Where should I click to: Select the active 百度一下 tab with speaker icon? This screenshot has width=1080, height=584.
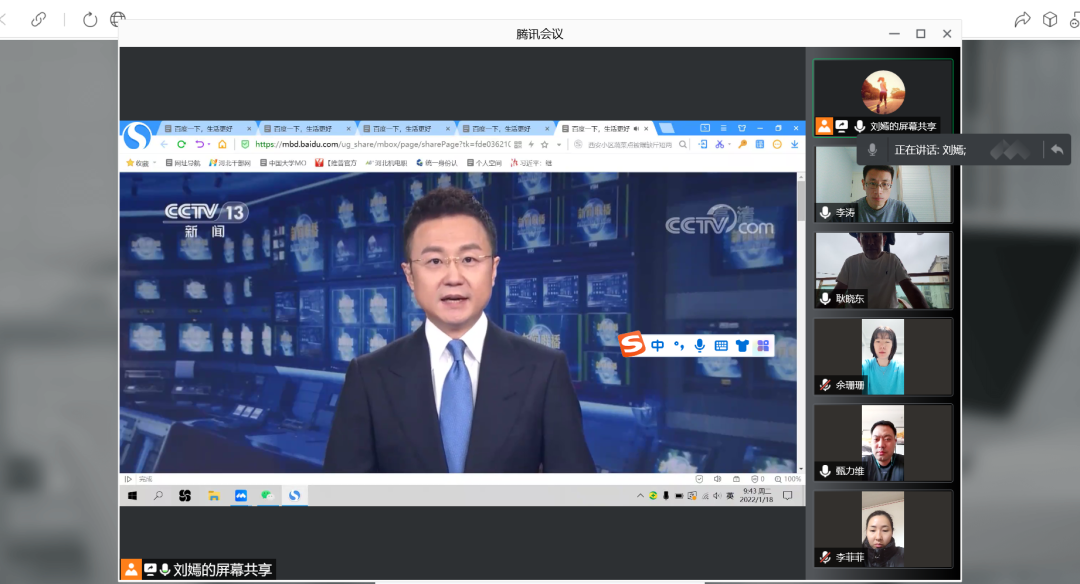coord(604,129)
